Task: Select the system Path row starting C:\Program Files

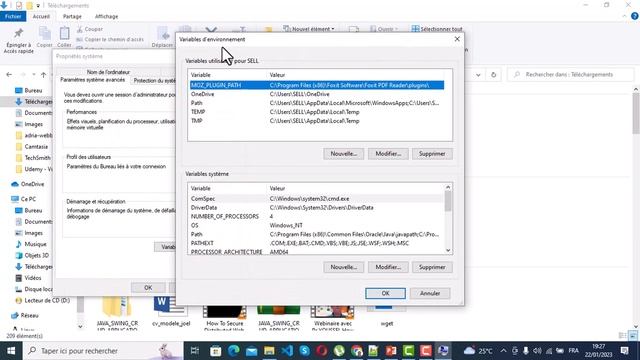Action: tap(317, 234)
